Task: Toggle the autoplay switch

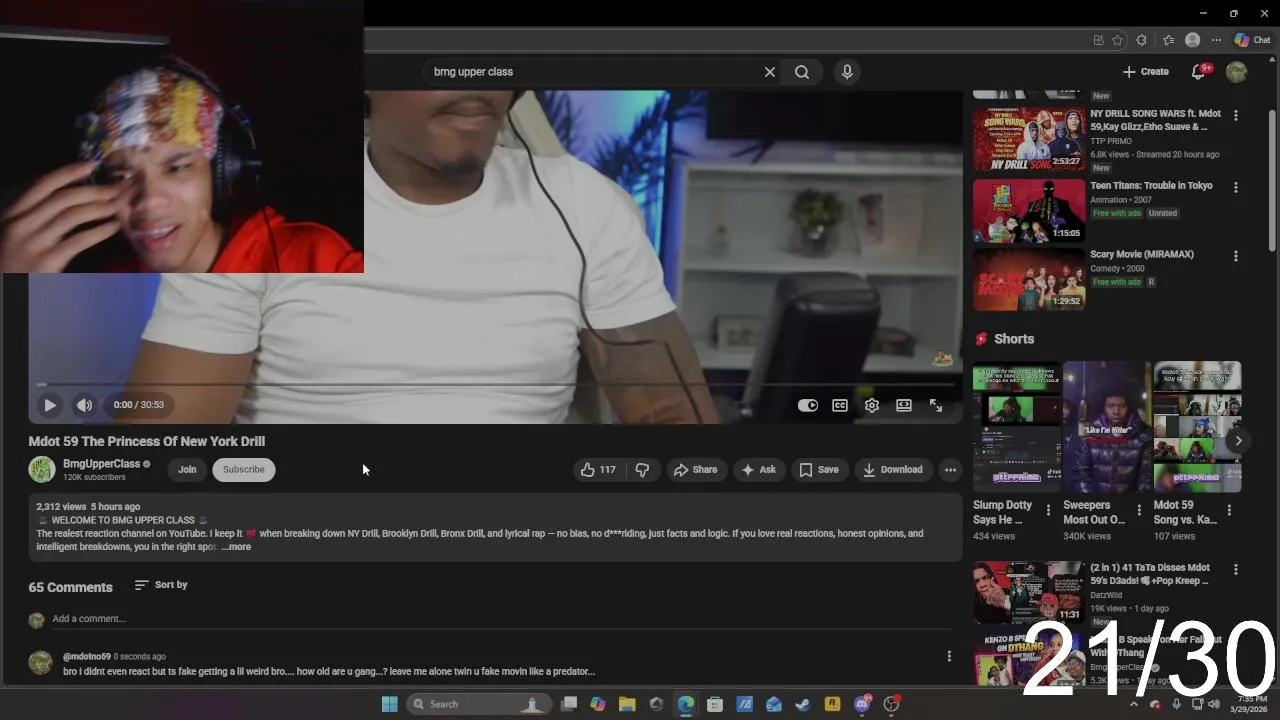Action: coord(808,405)
